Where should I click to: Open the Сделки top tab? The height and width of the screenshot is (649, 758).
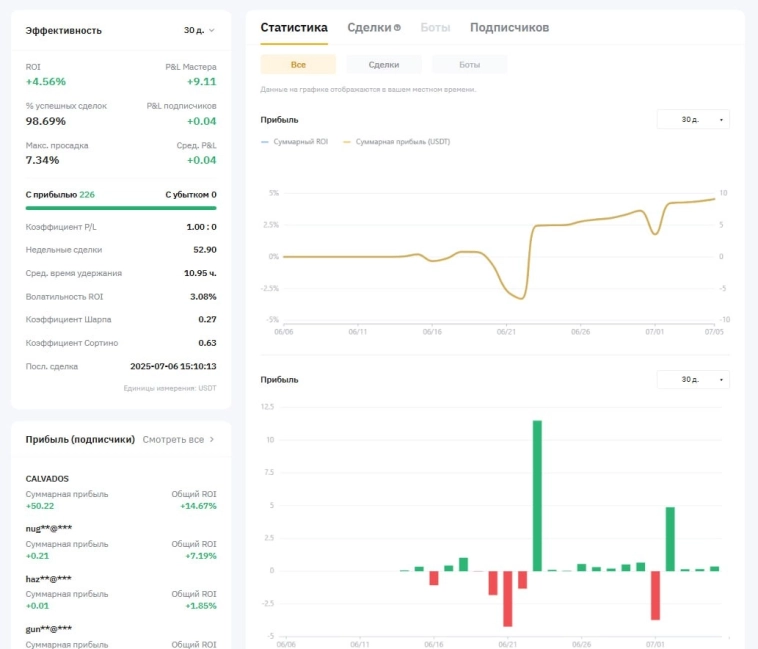click(x=368, y=28)
